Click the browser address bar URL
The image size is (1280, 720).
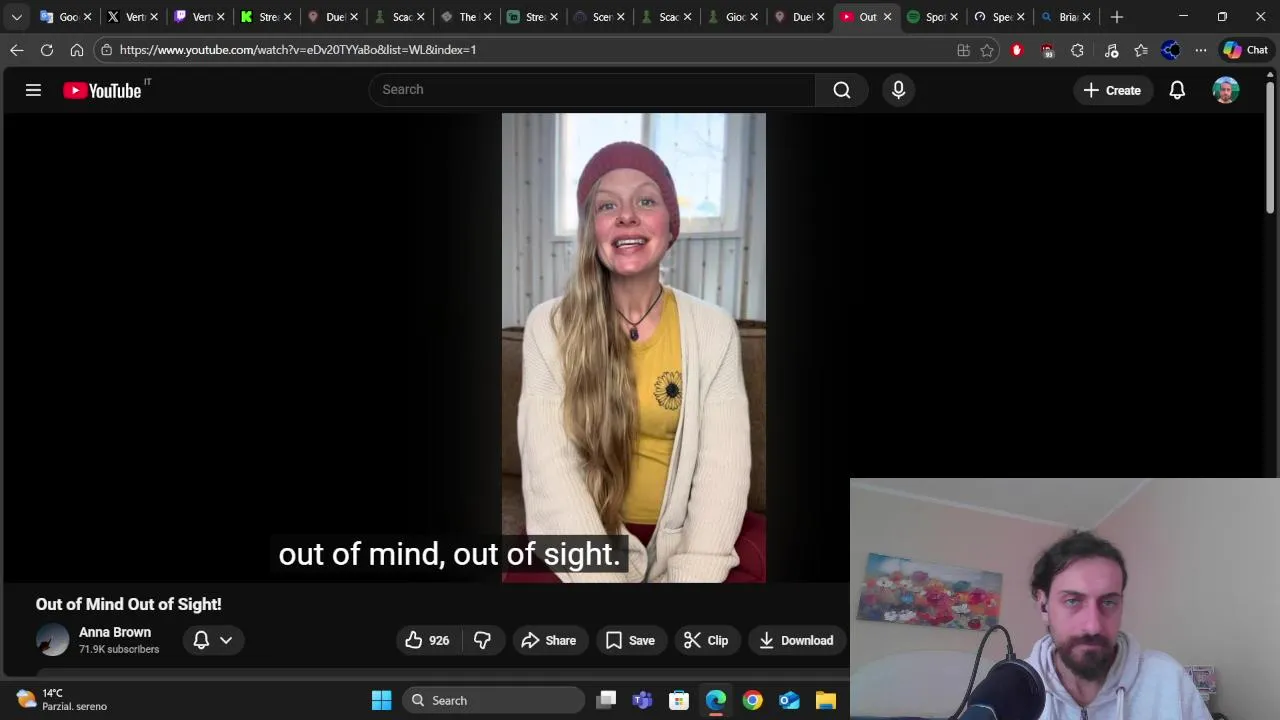point(298,50)
